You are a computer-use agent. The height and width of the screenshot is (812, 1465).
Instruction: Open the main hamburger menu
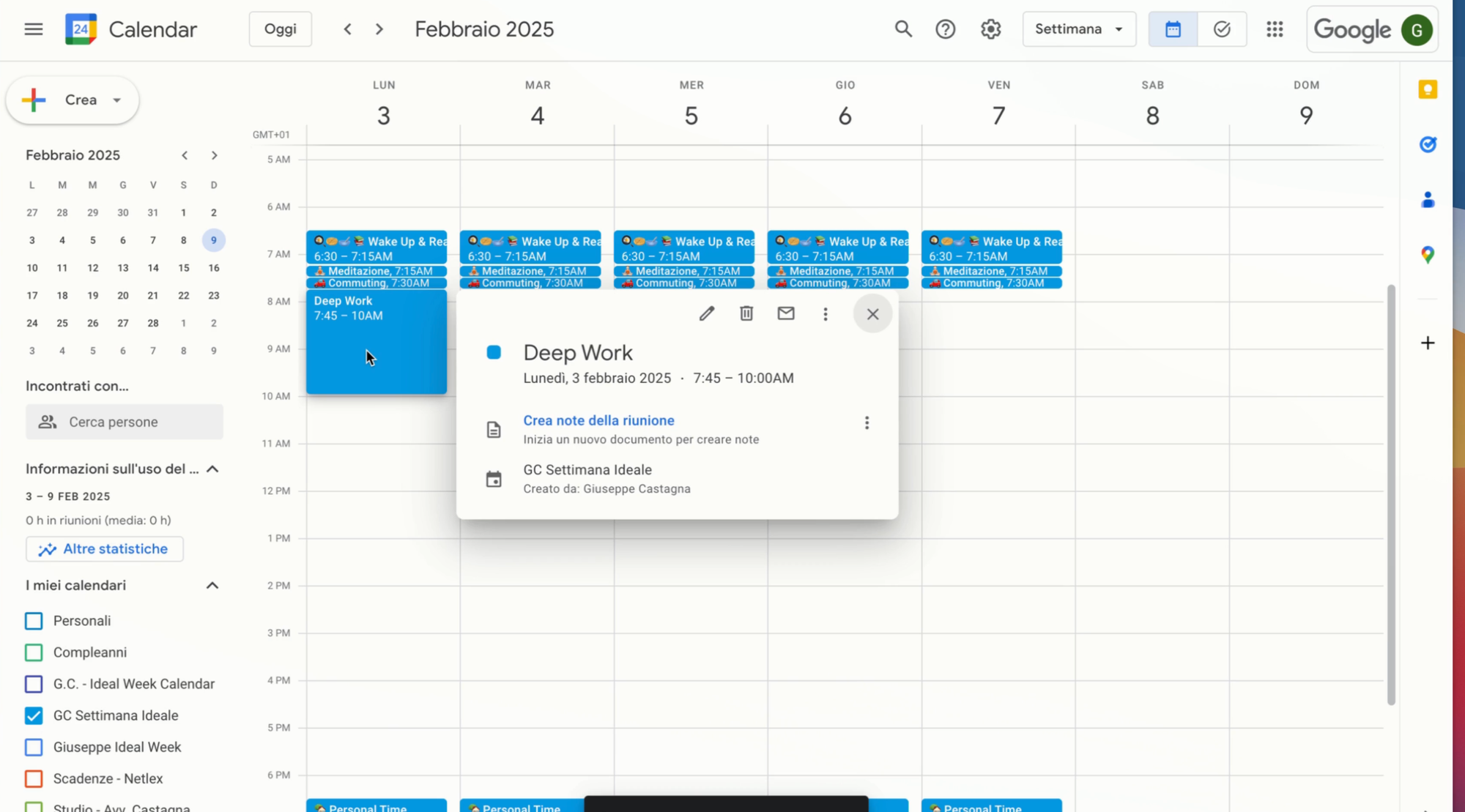pos(33,29)
